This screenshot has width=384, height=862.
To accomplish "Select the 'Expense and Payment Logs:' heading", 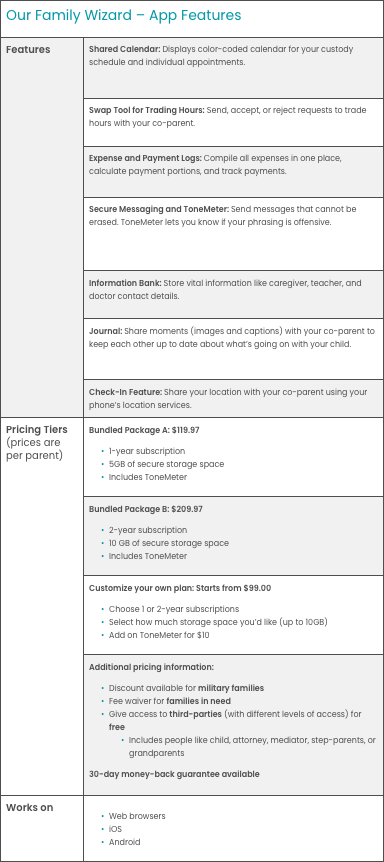I will pos(145,158).
